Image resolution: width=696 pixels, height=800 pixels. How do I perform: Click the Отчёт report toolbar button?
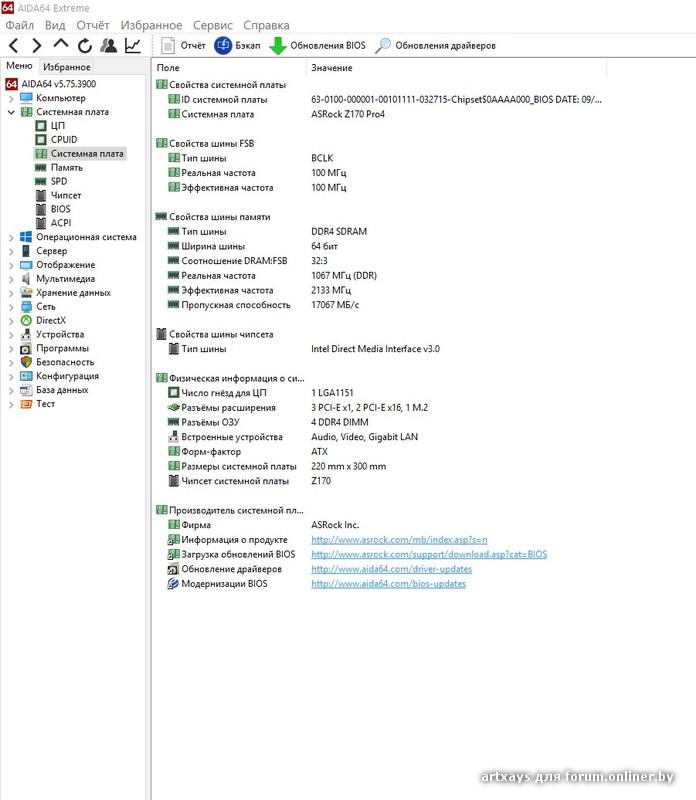[183, 45]
